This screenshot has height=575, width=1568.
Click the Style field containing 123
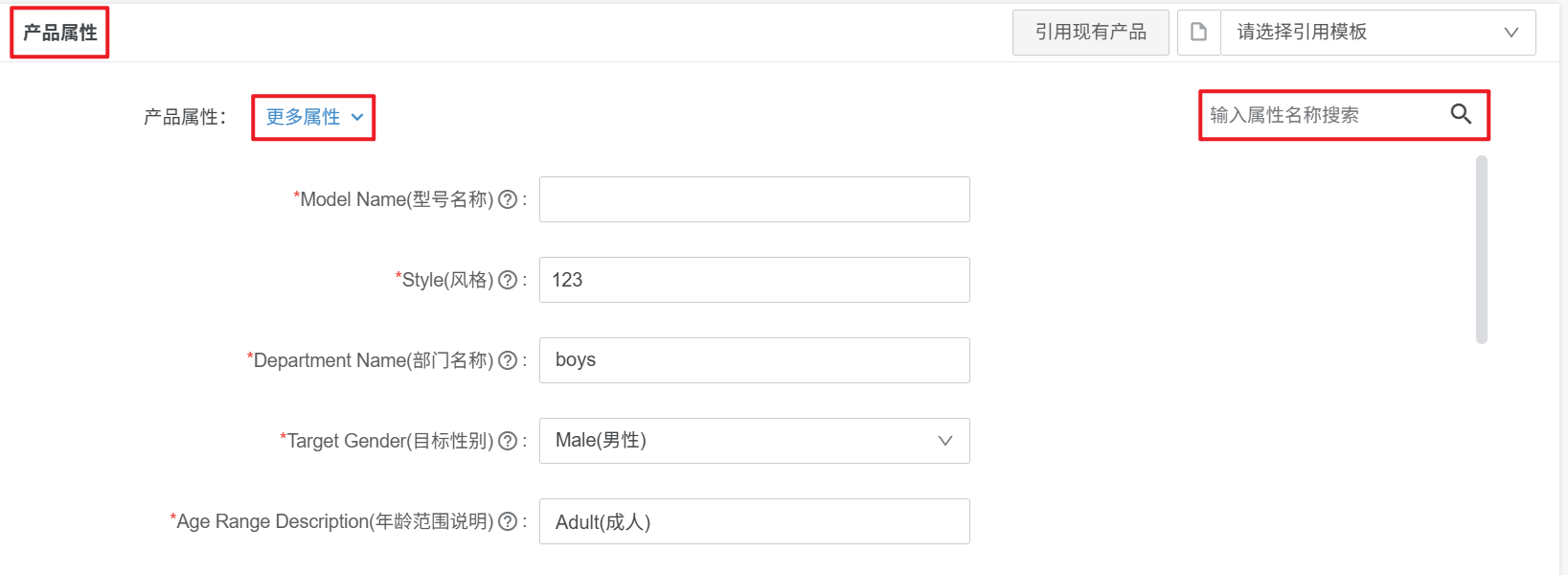[x=754, y=280]
